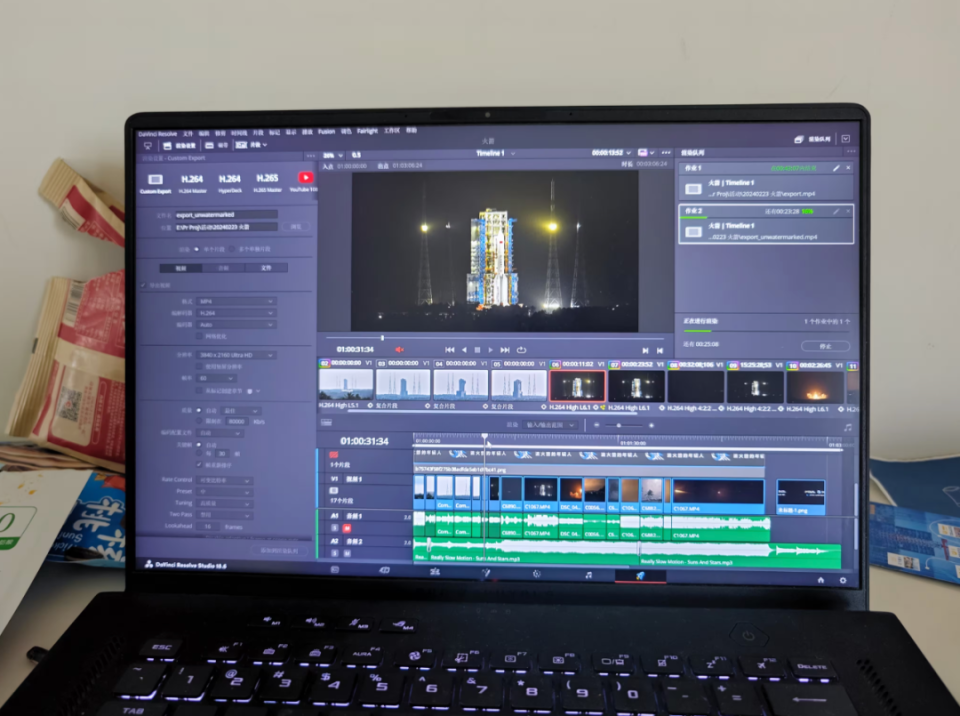960x716 pixels.
Task: Remove job 1 from the render queue
Action: click(848, 168)
